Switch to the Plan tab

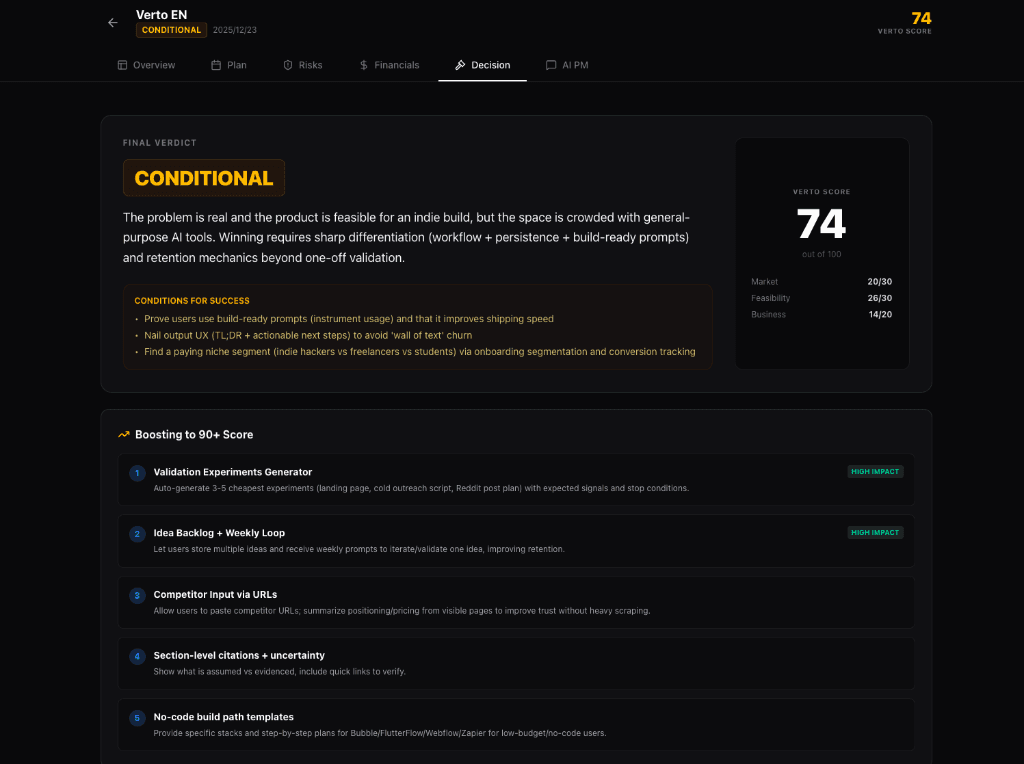click(229, 65)
